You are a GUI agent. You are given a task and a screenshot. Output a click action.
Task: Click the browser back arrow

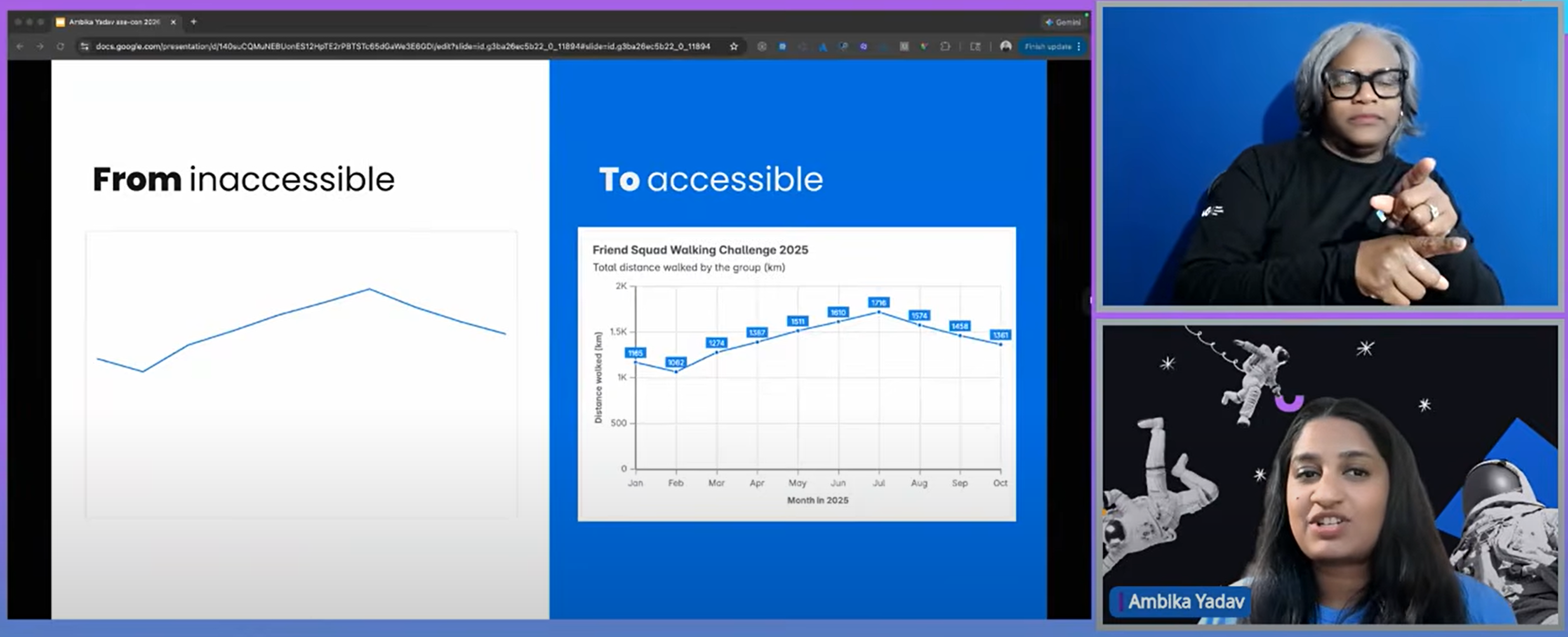20,46
